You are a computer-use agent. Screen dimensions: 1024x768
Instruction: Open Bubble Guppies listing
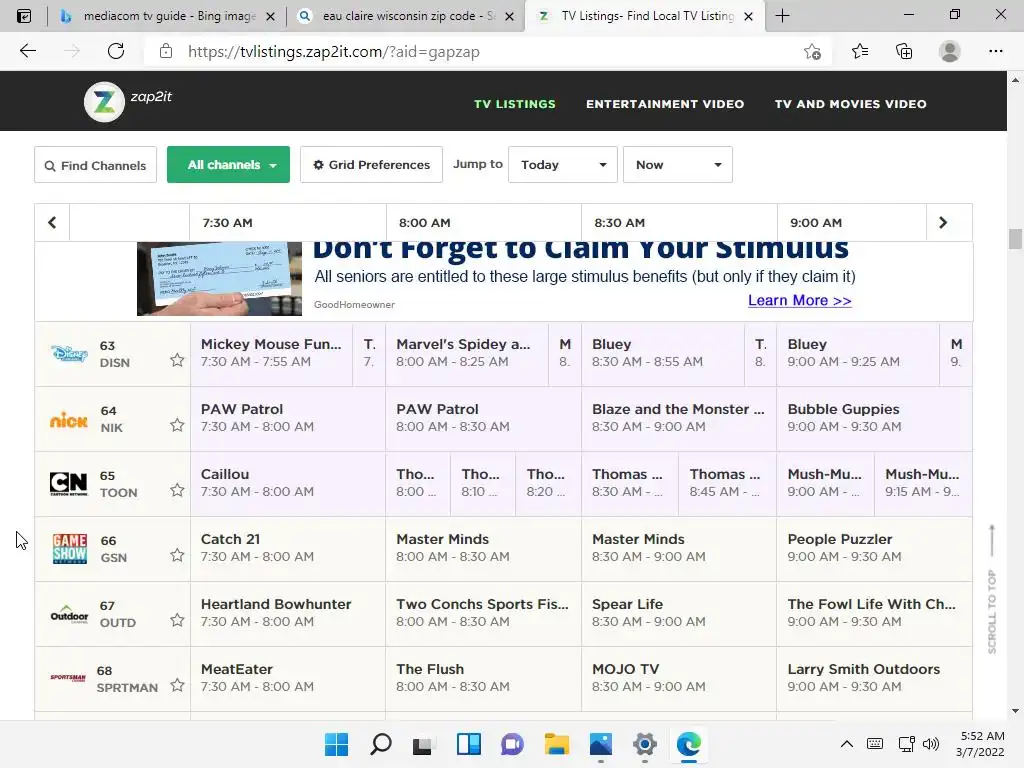point(874,419)
